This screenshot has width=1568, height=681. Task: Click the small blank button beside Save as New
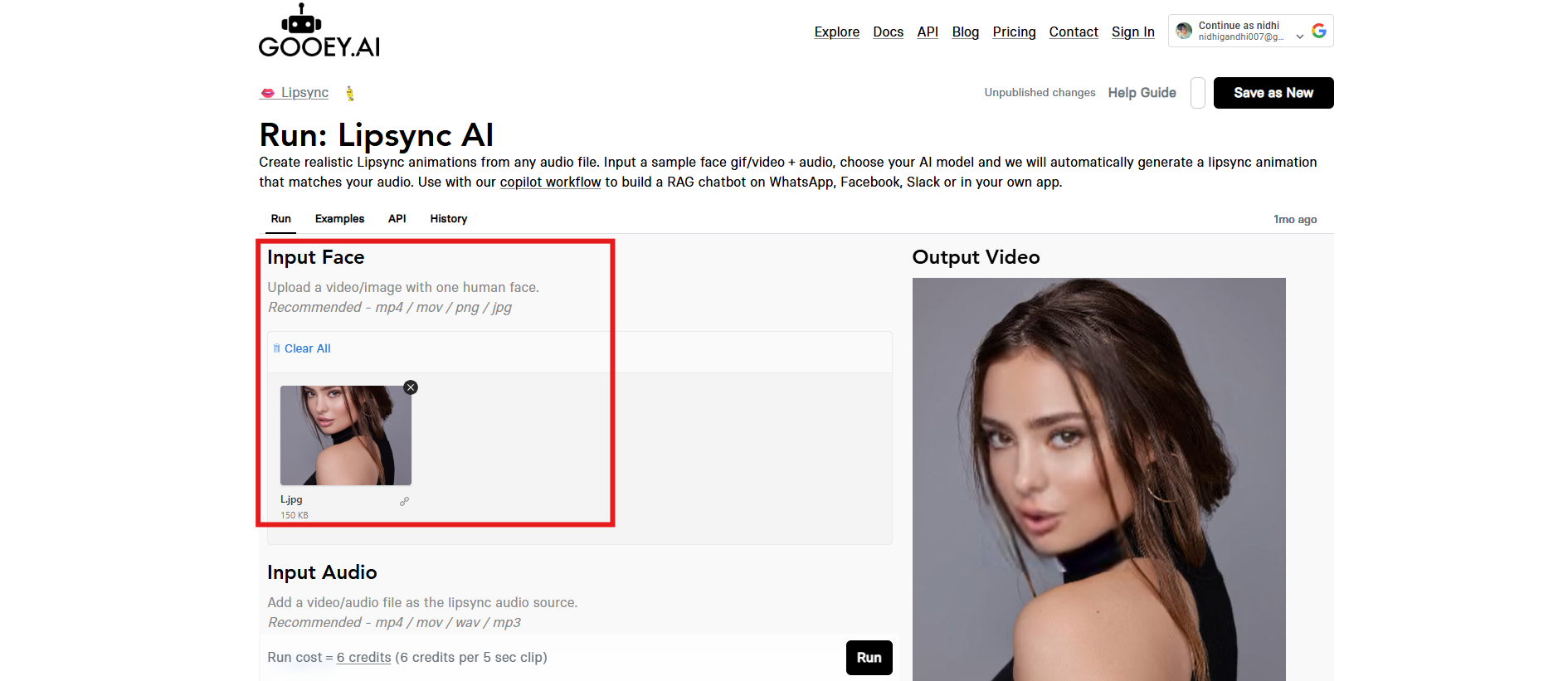coord(1198,93)
